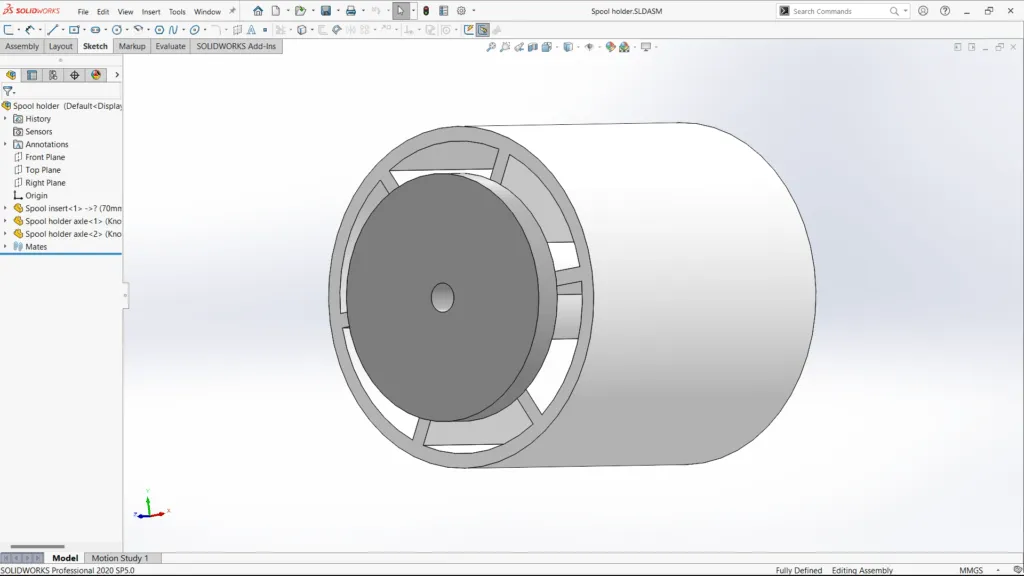1024x576 pixels.
Task: Select the Front Plane in feature tree
Action: 45,157
